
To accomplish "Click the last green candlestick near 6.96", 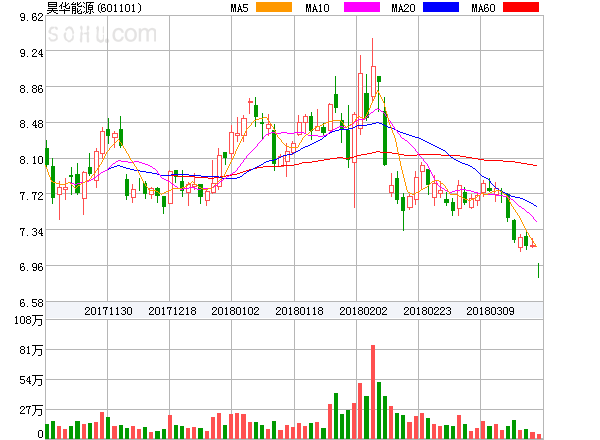I will (538, 271).
